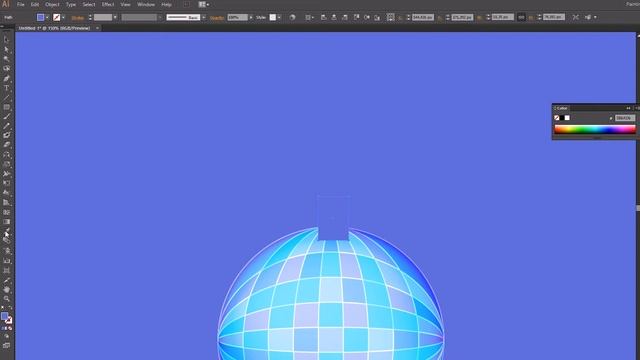Select the Lasso tool
The height and width of the screenshot is (360, 640).
tap(6, 69)
